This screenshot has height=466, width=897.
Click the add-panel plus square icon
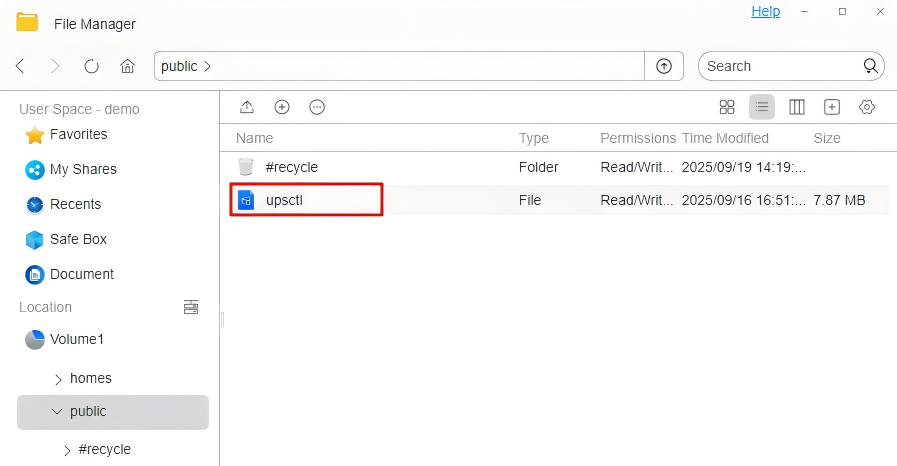click(832, 107)
